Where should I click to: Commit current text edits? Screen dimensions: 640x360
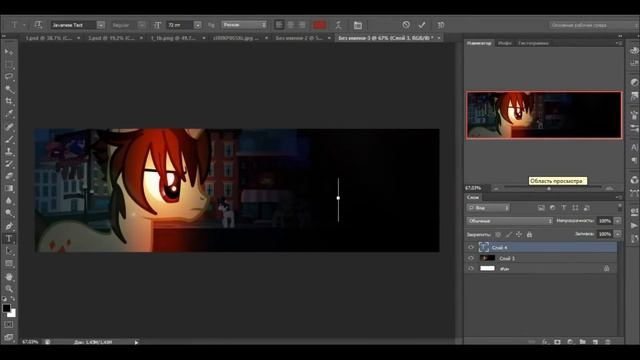click(422, 25)
